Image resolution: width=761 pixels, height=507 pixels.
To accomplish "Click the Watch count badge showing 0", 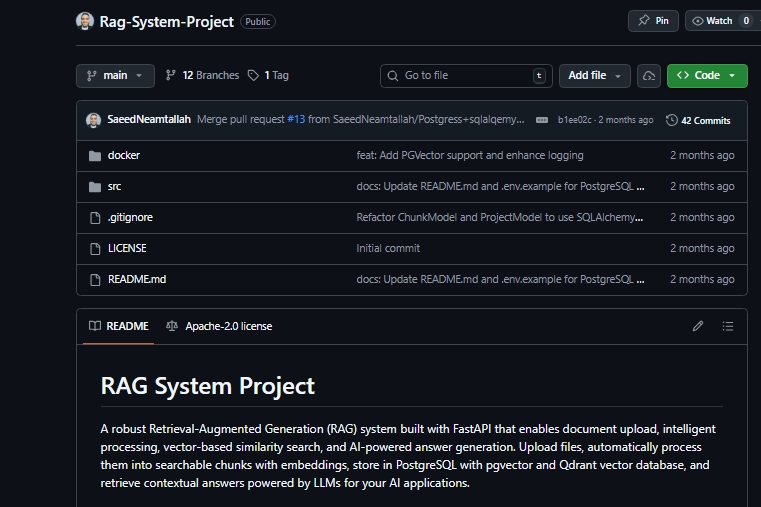I will click(x=746, y=21).
